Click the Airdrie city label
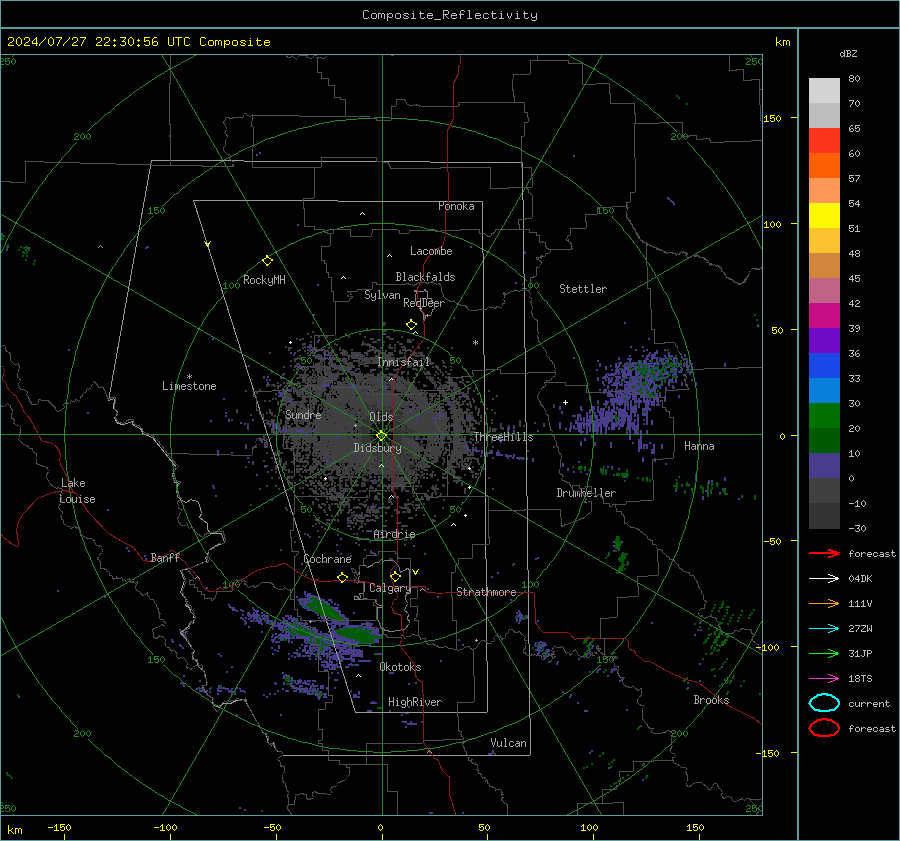The height and width of the screenshot is (841, 900). (x=394, y=534)
